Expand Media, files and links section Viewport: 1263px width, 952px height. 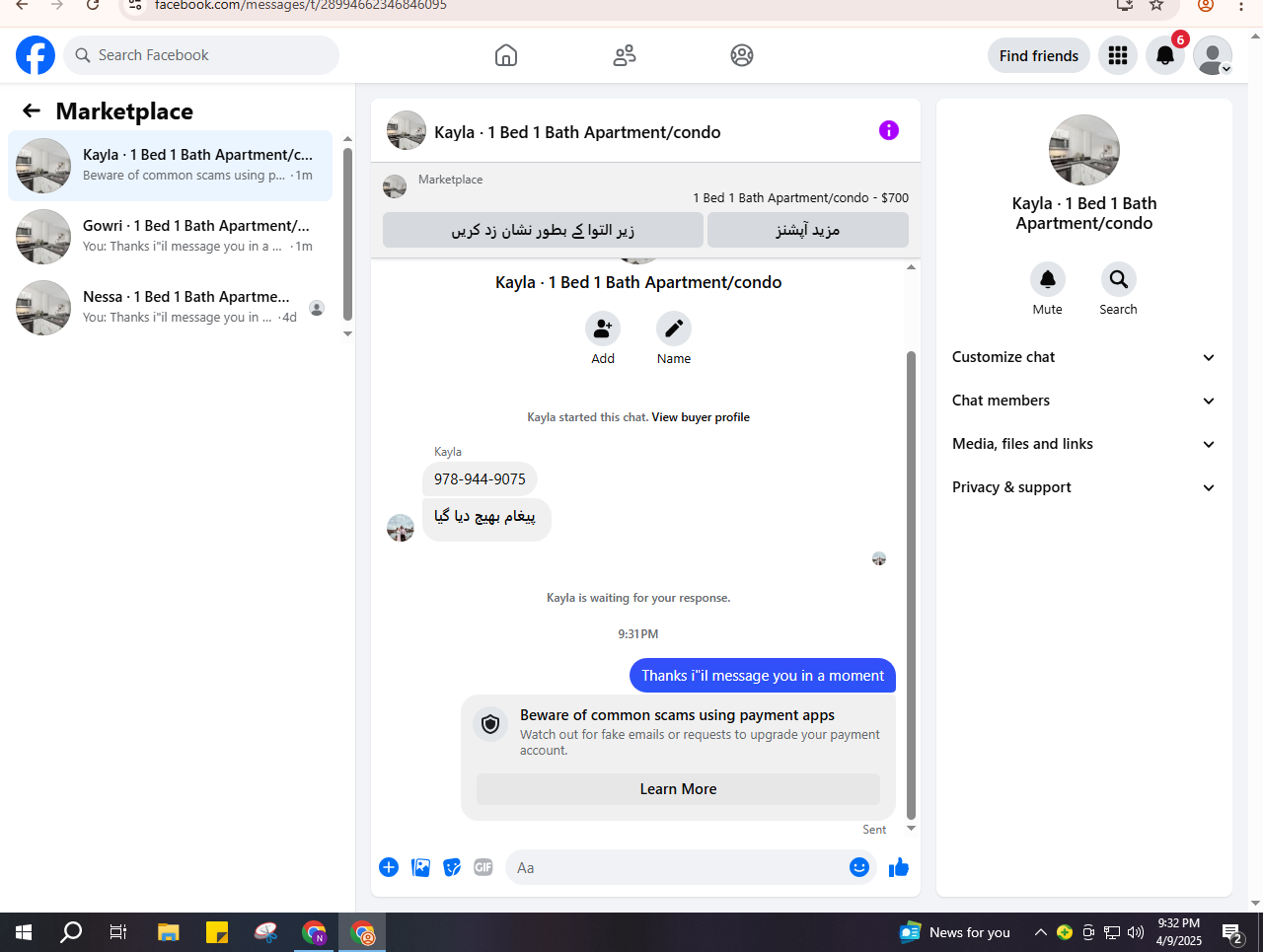(x=1084, y=444)
